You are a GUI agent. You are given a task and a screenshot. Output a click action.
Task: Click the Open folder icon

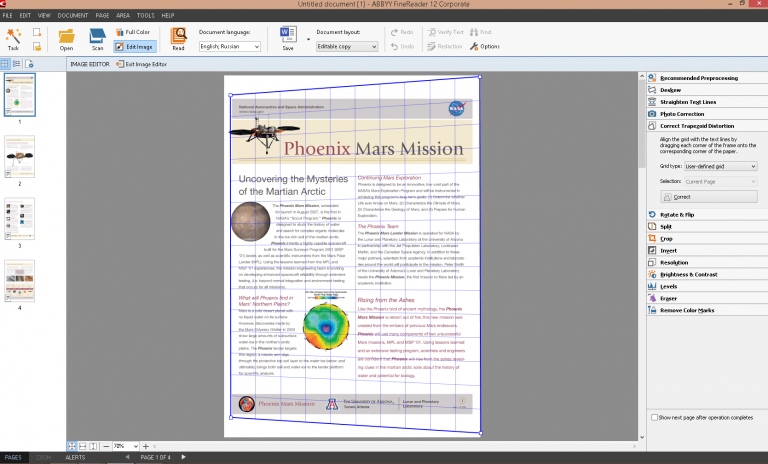tap(66, 39)
